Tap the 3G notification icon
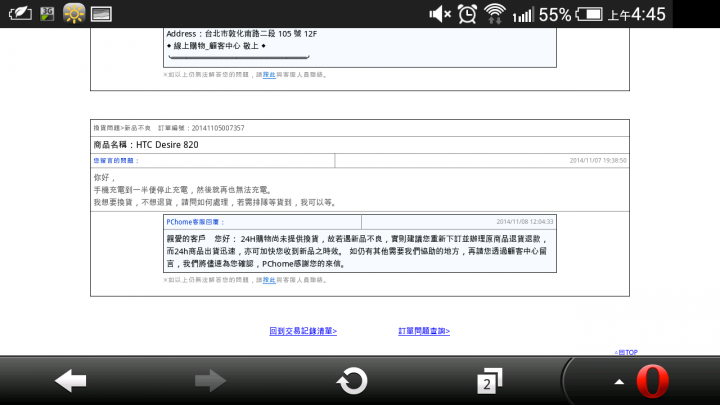The height and width of the screenshot is (405, 720). tap(47, 14)
